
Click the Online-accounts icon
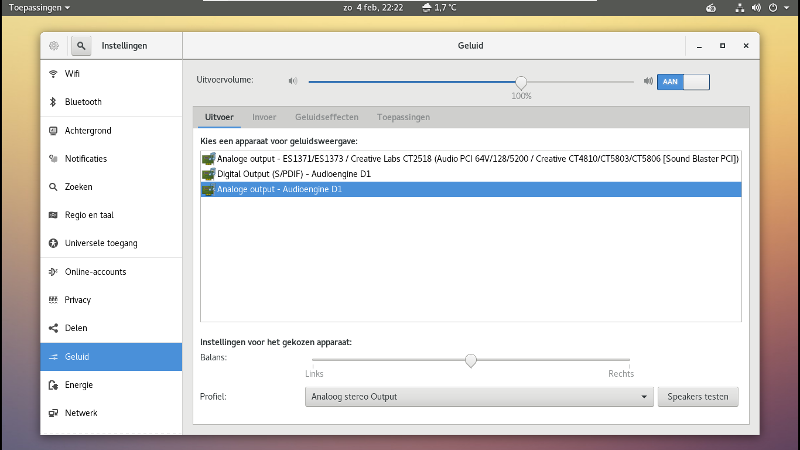click(x=53, y=272)
